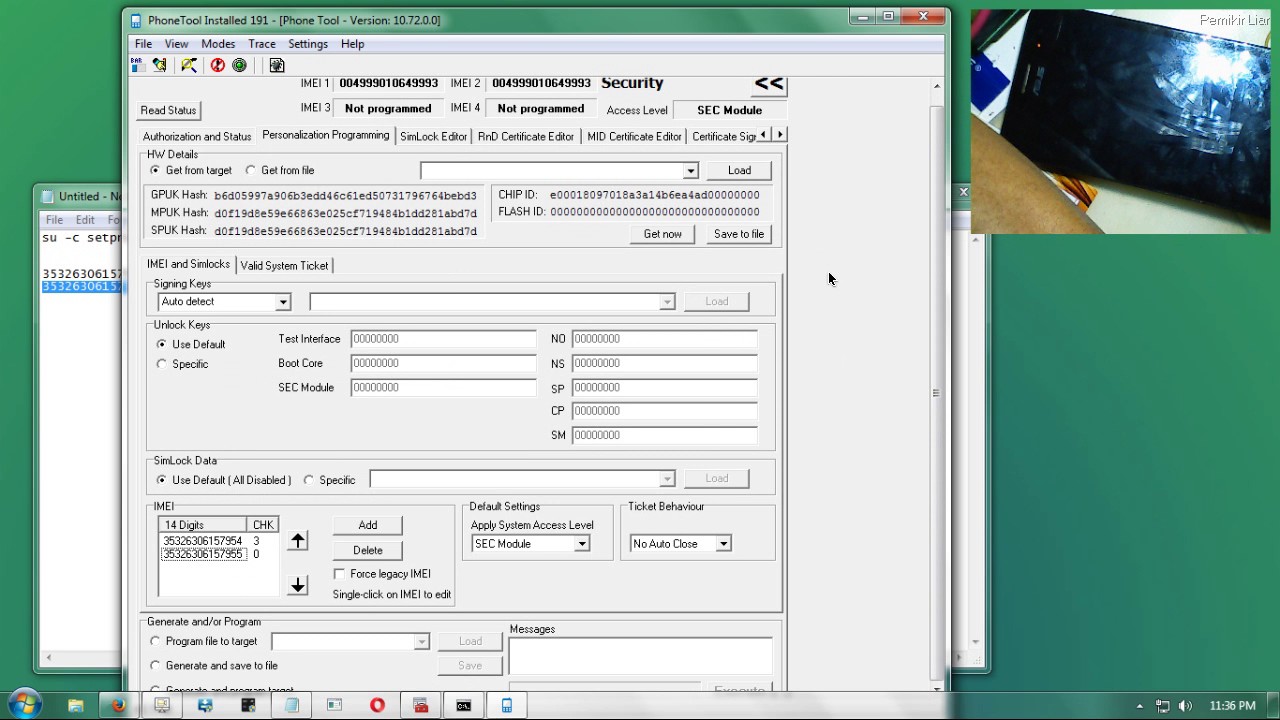Screen dimensions: 1280x720
Task: Select Use Default unlock keys
Action: click(190, 344)
